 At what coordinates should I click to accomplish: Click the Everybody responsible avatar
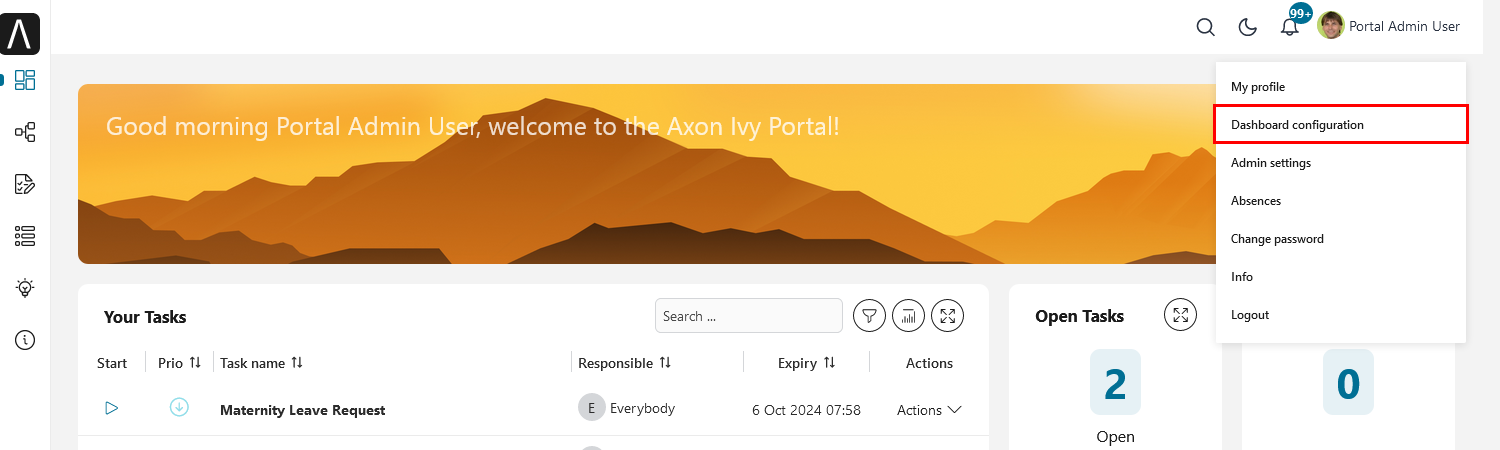tap(592, 407)
